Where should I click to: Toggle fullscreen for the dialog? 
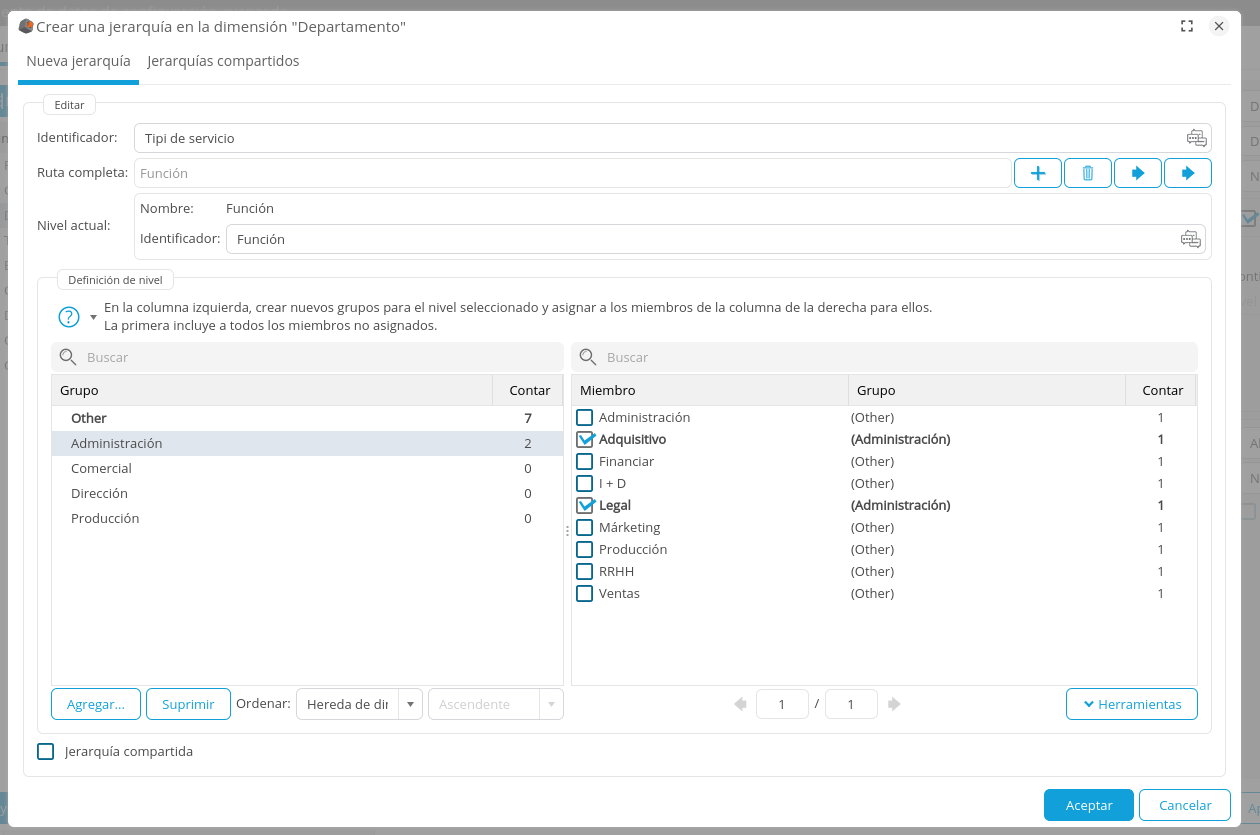[x=1187, y=27]
